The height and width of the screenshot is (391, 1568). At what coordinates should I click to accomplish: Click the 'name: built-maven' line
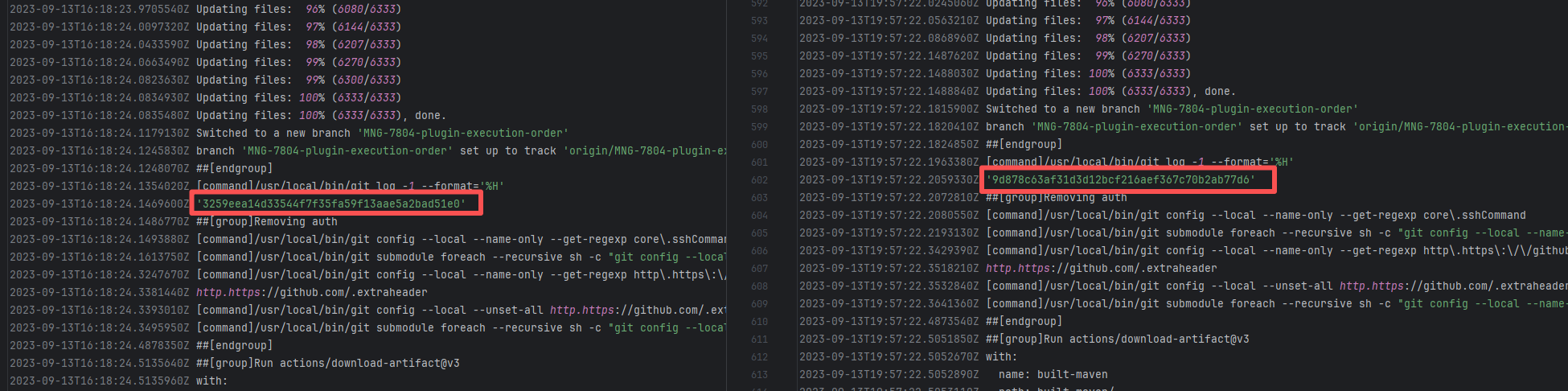[1053, 375]
